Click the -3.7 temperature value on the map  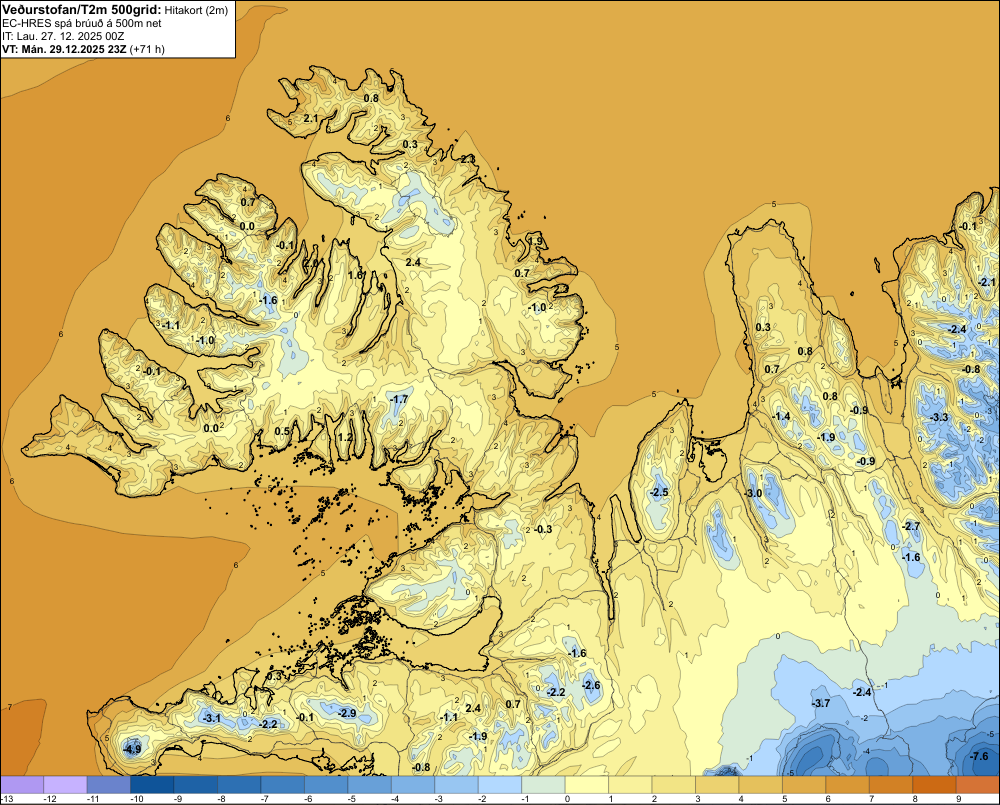click(821, 703)
